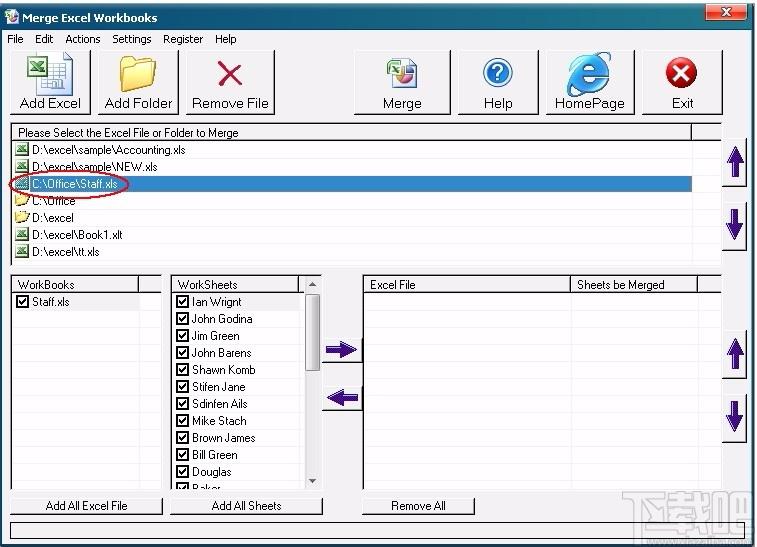Click the WorkBooks column header
Viewport: 757px width, 547px height.
point(75,284)
